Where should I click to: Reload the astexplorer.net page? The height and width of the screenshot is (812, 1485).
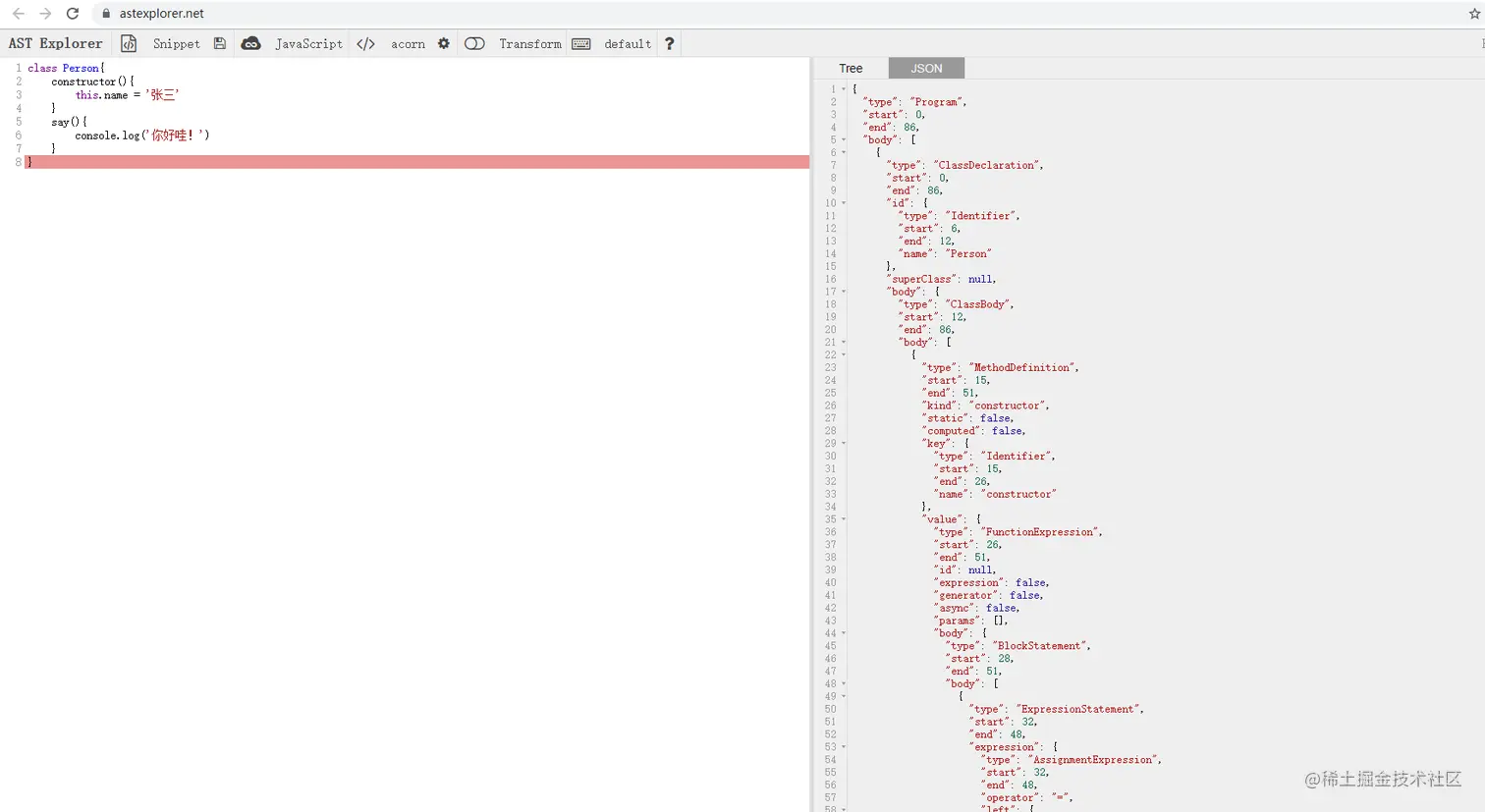point(73,14)
